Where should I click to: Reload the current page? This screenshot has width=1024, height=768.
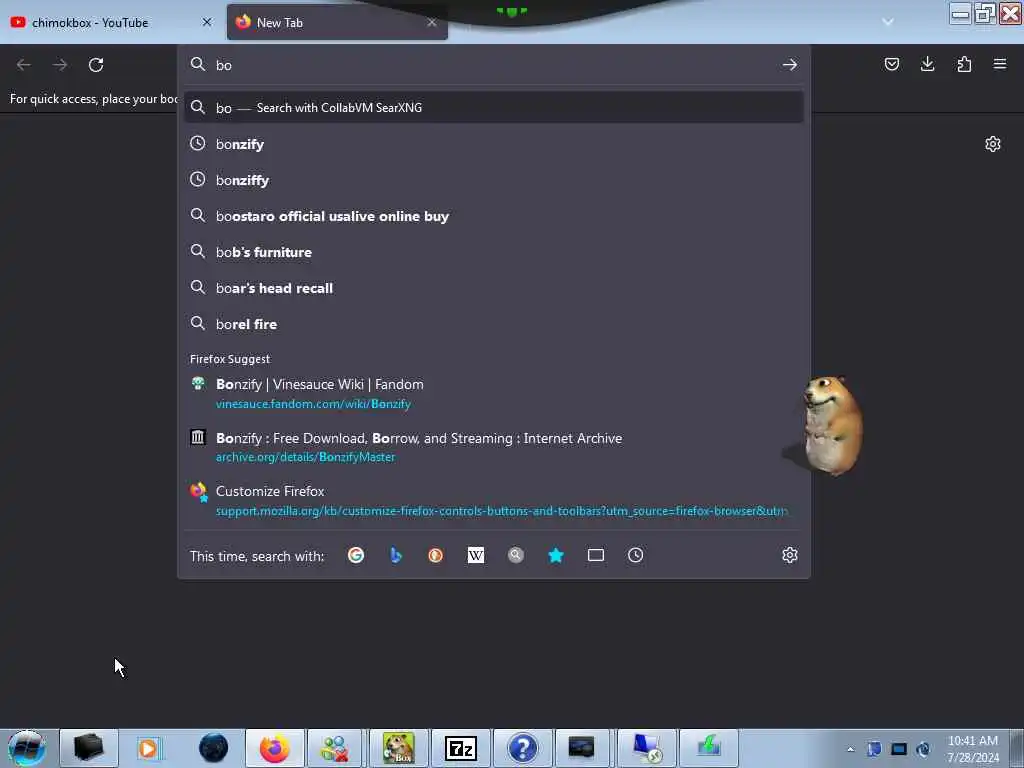(96, 65)
